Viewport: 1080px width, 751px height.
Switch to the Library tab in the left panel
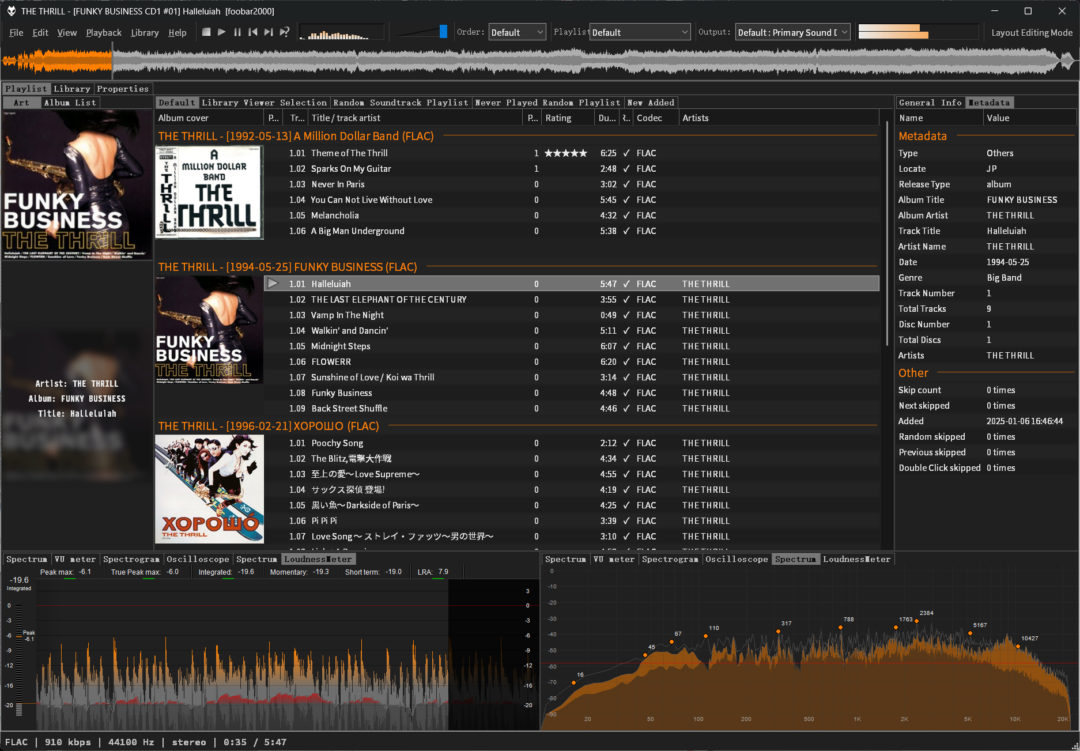pos(72,88)
